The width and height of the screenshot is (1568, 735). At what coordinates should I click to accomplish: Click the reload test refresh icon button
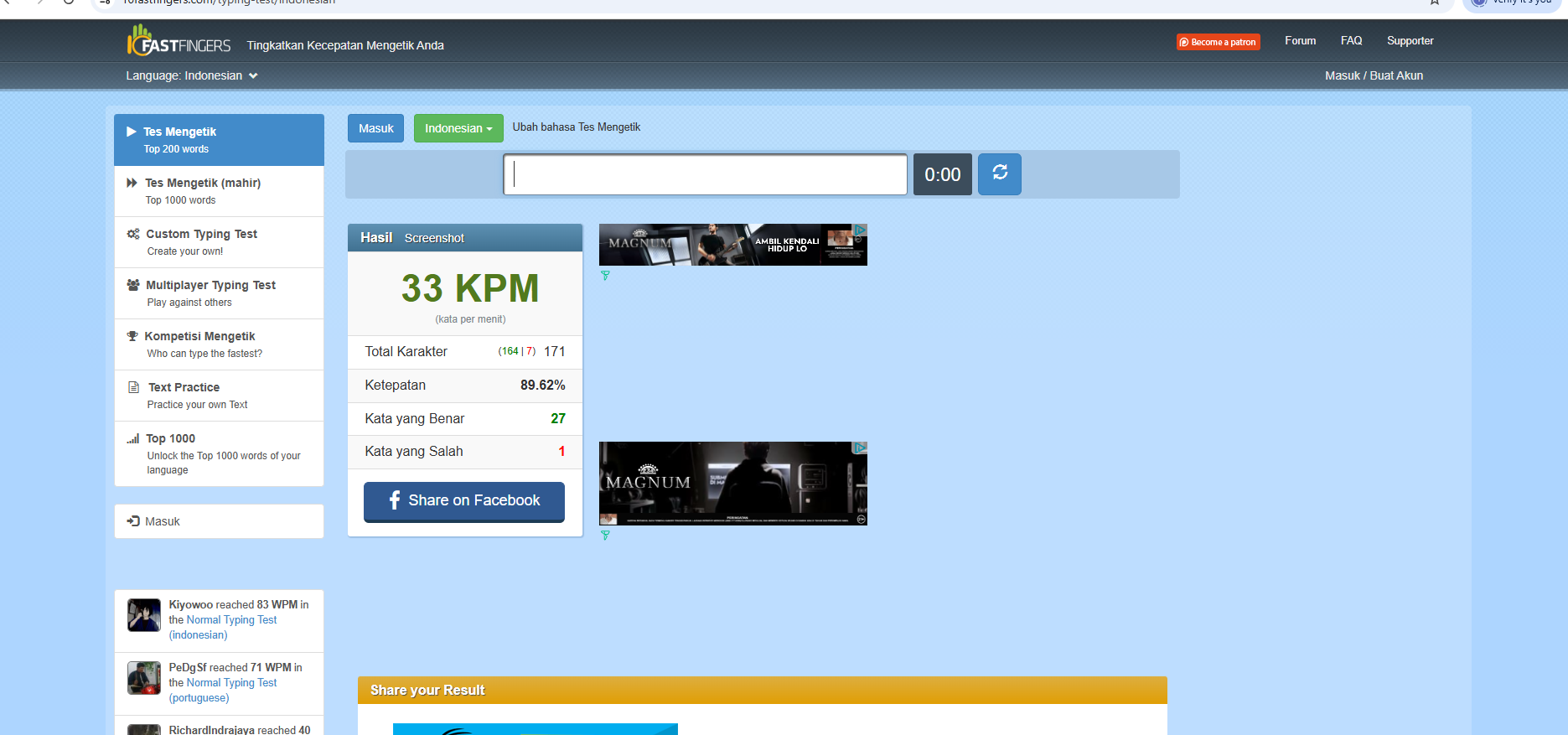click(1000, 173)
